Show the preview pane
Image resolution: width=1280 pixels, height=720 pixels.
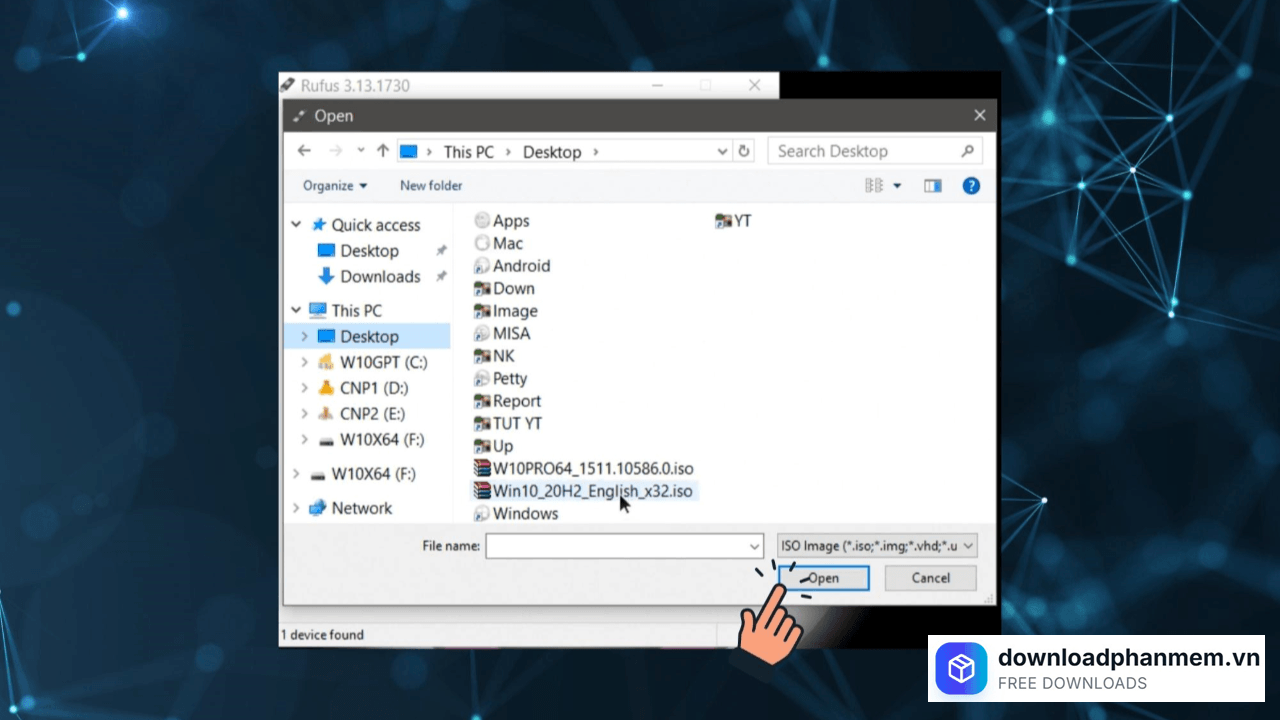pyautogui.click(x=933, y=186)
